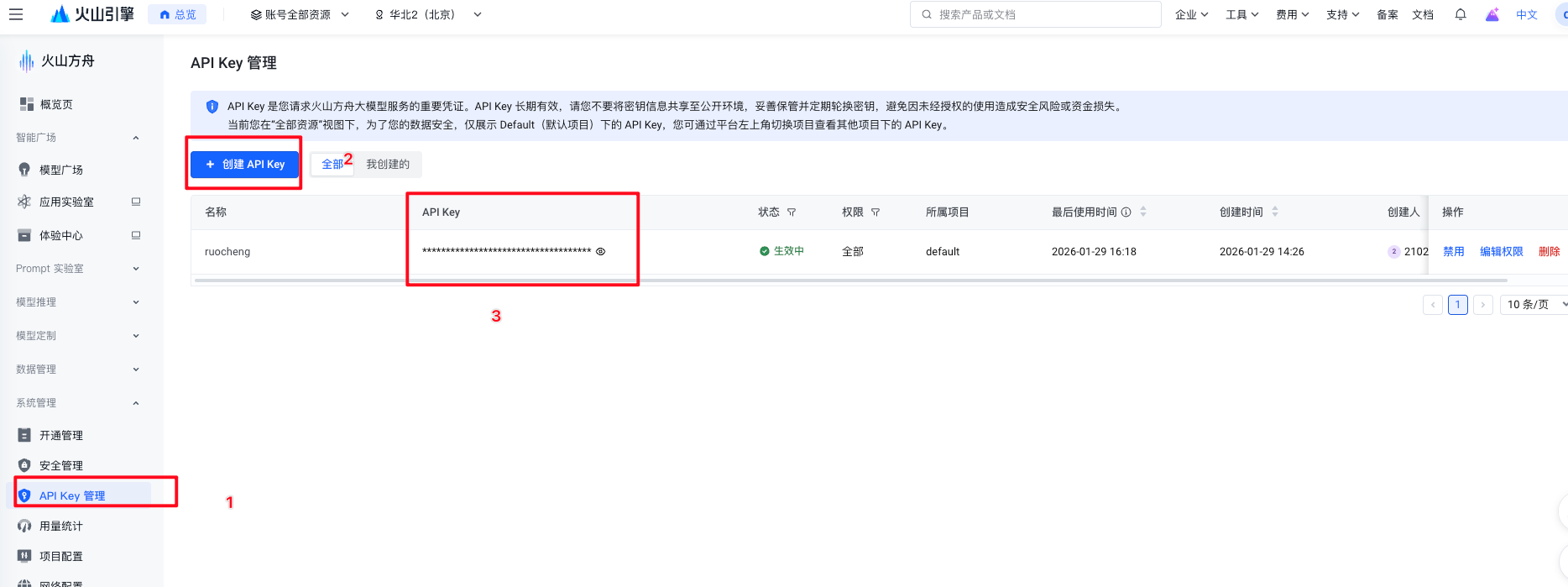Open the hamburger menu icon
This screenshot has width=1568, height=587.
(x=16, y=14)
